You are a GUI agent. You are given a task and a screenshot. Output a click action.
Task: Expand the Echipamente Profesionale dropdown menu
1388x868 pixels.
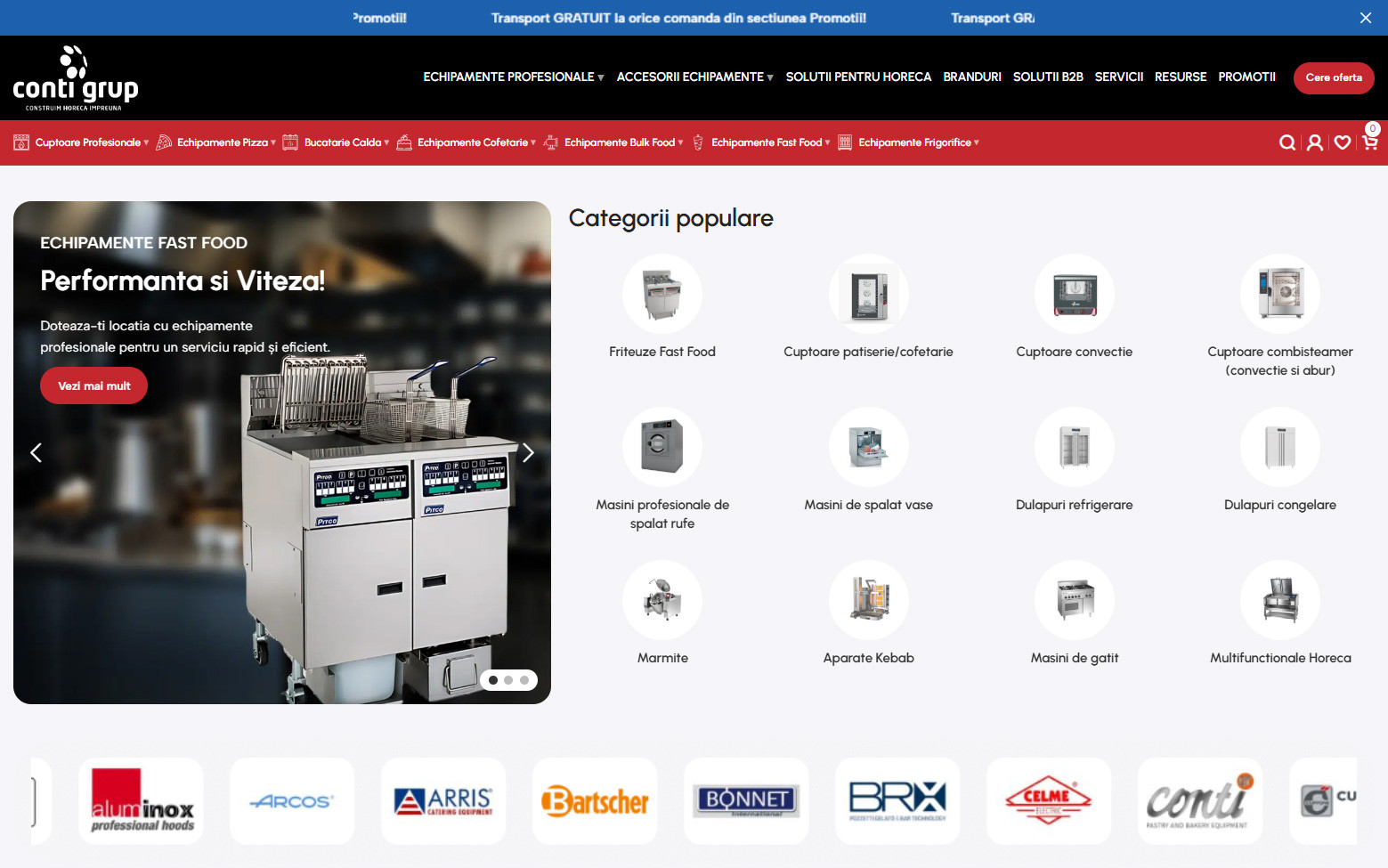[x=513, y=77]
